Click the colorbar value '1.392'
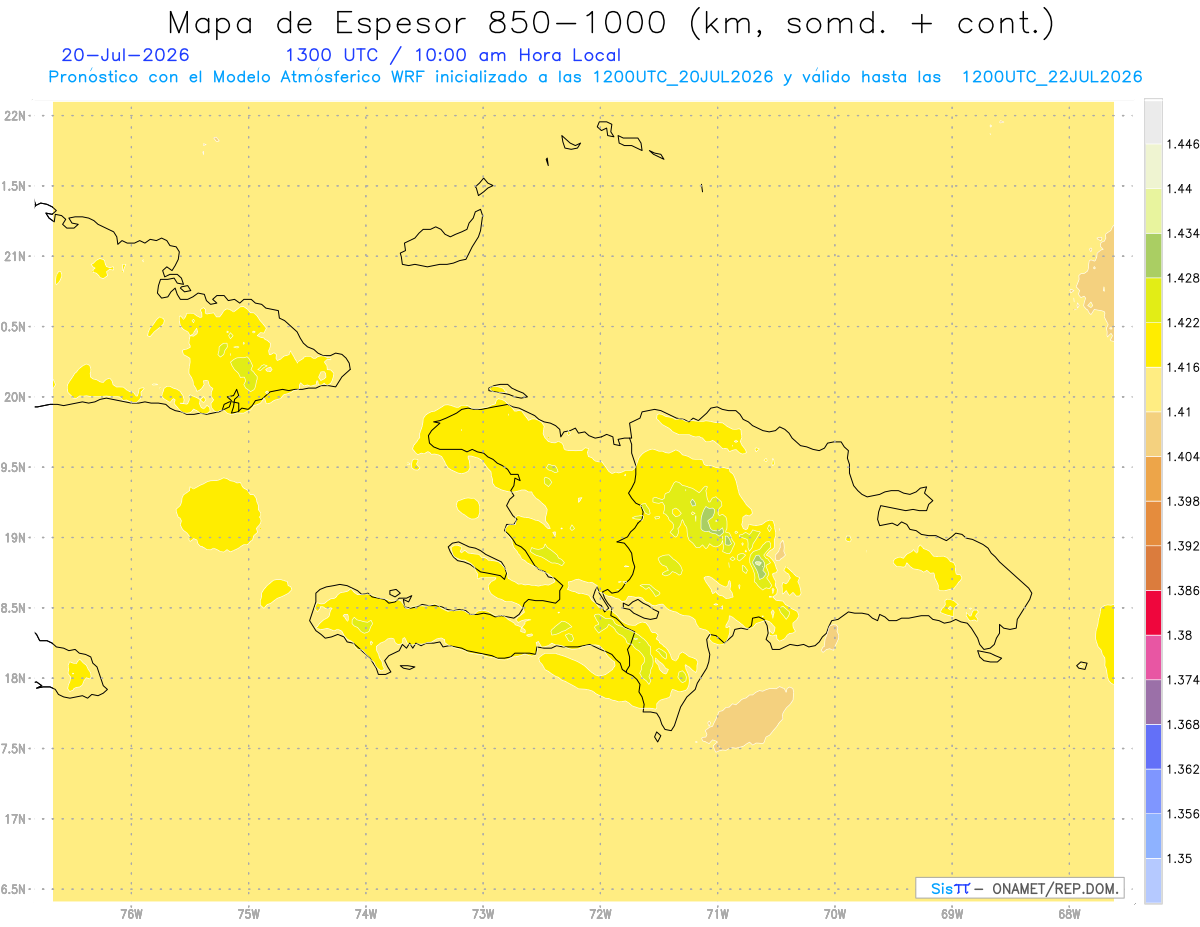The image size is (1200, 927). (x=1183, y=546)
